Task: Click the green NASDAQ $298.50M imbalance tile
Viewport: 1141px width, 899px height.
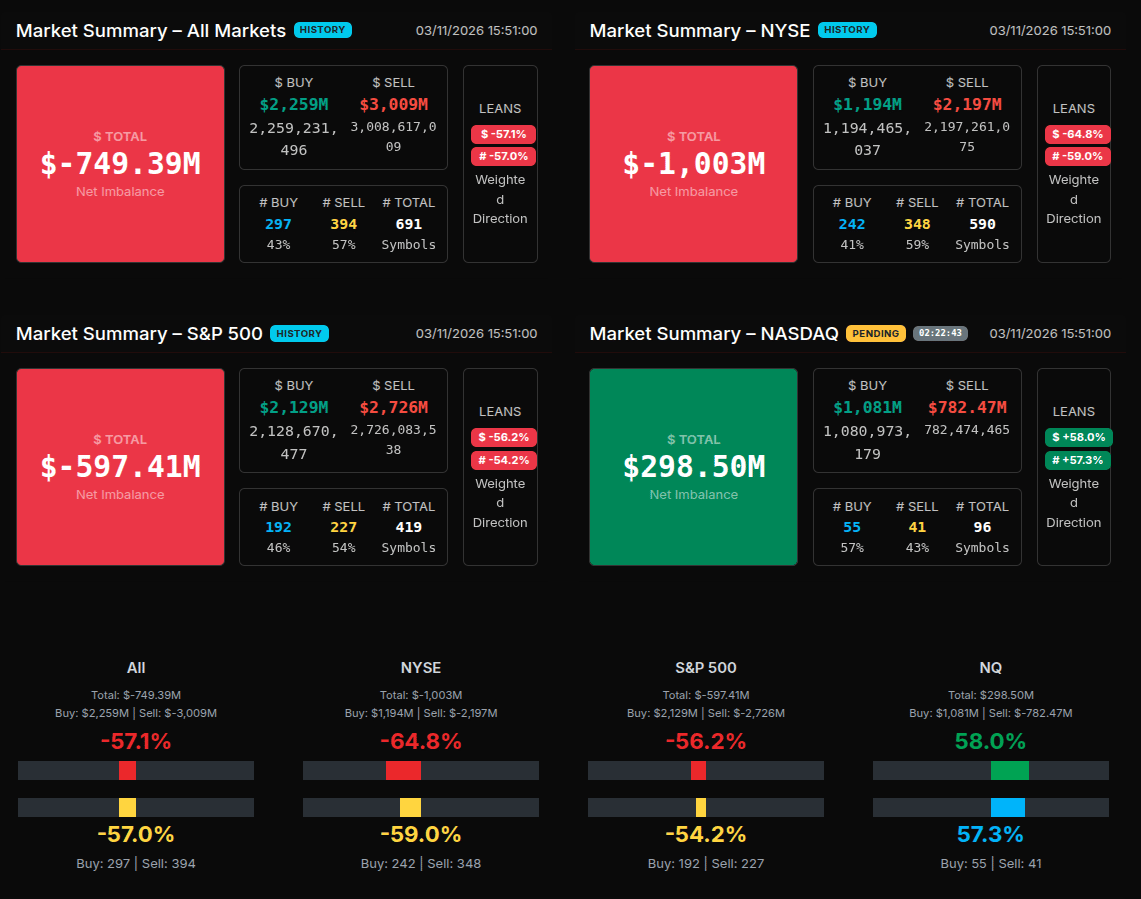Action: click(x=693, y=467)
